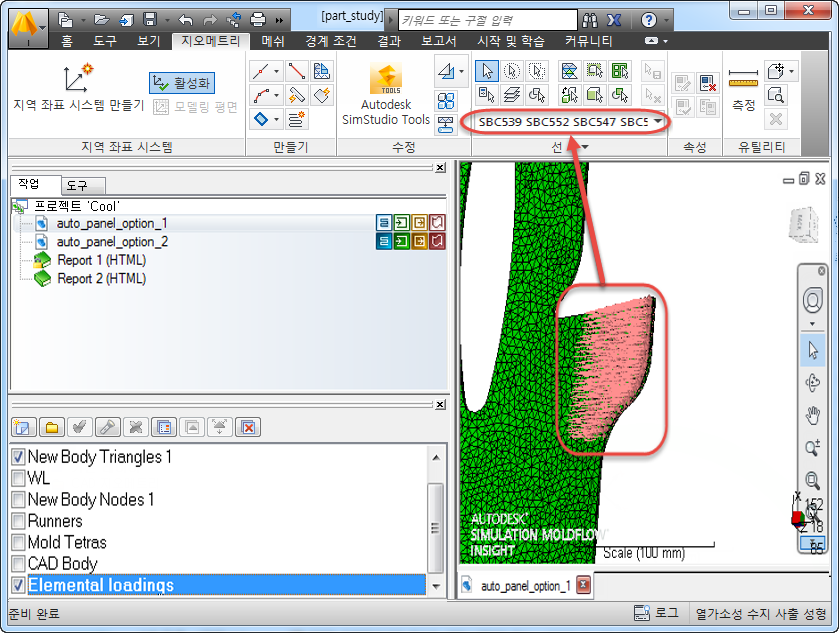Image resolution: width=839 pixels, height=633 pixels.
Task: Check the WL layer checkbox
Action: point(18,478)
